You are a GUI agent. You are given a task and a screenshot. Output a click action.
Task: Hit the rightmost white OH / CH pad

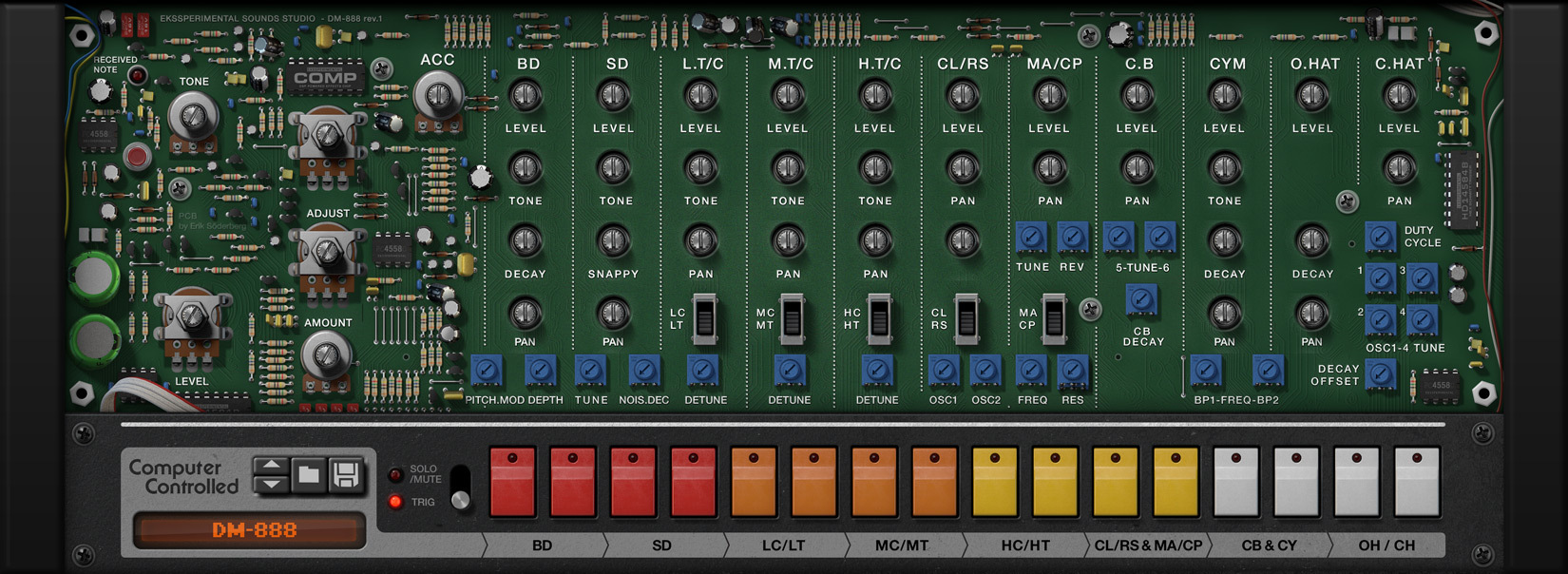[x=1417, y=482]
